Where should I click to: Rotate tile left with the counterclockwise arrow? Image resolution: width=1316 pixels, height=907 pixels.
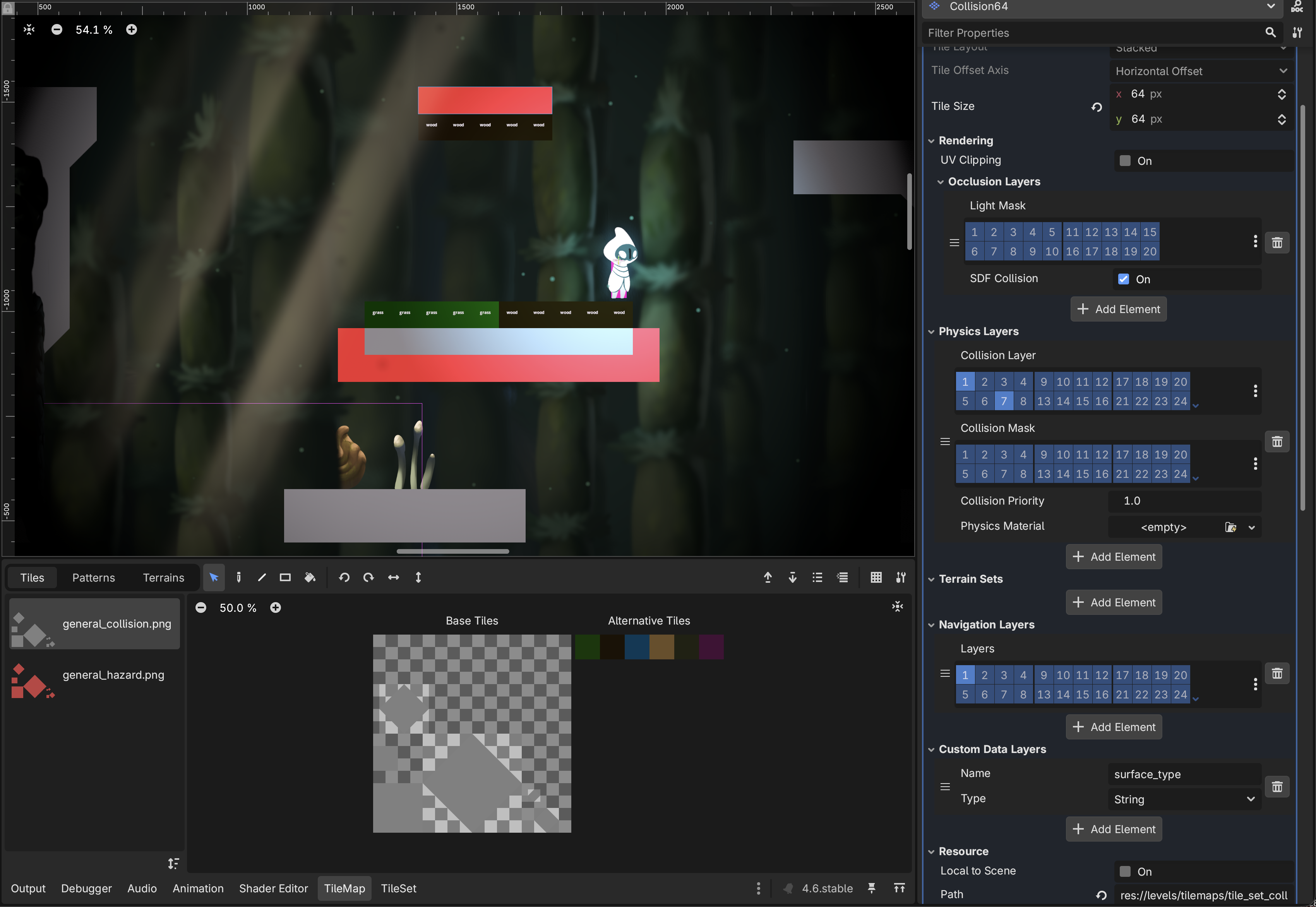click(344, 577)
